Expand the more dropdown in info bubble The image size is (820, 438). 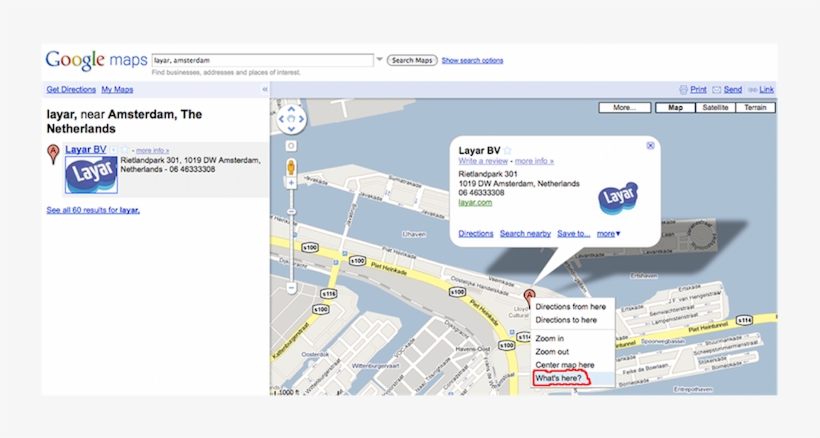(608, 234)
